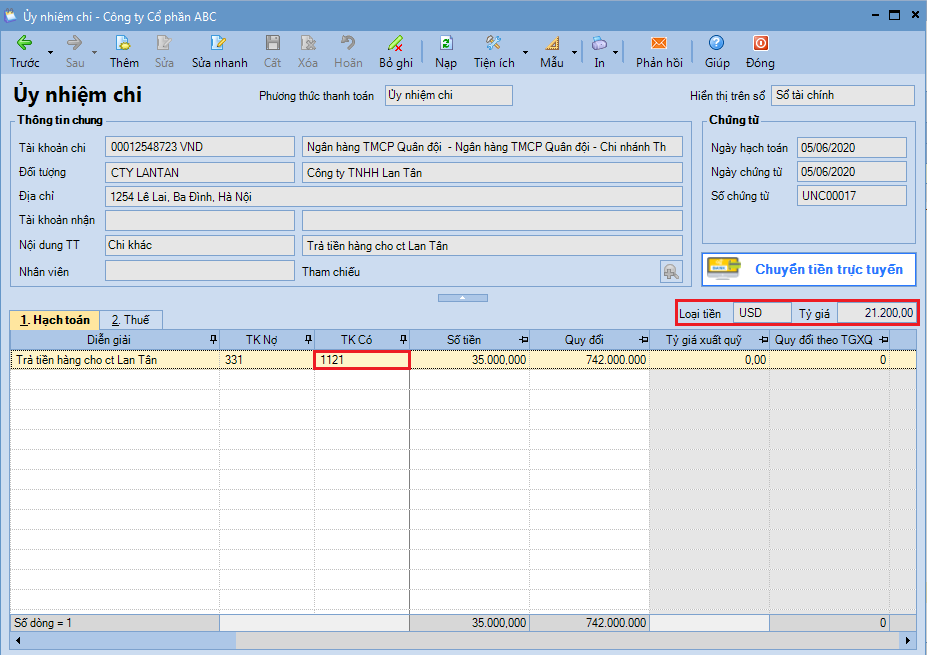Click Ngày chứng từ date field
The width and height of the screenshot is (927, 655).
coord(851,172)
